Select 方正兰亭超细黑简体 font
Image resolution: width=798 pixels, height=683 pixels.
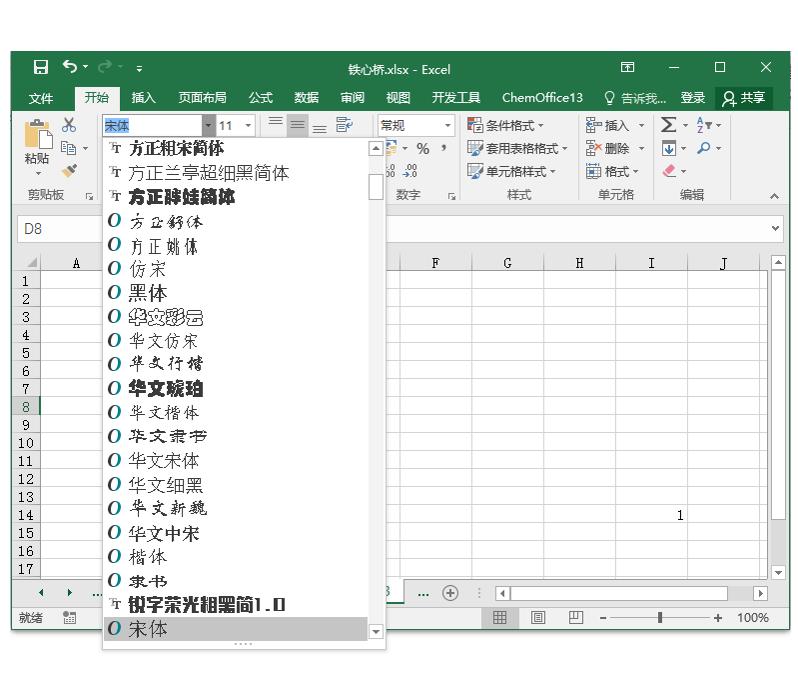pyautogui.click(x=236, y=173)
